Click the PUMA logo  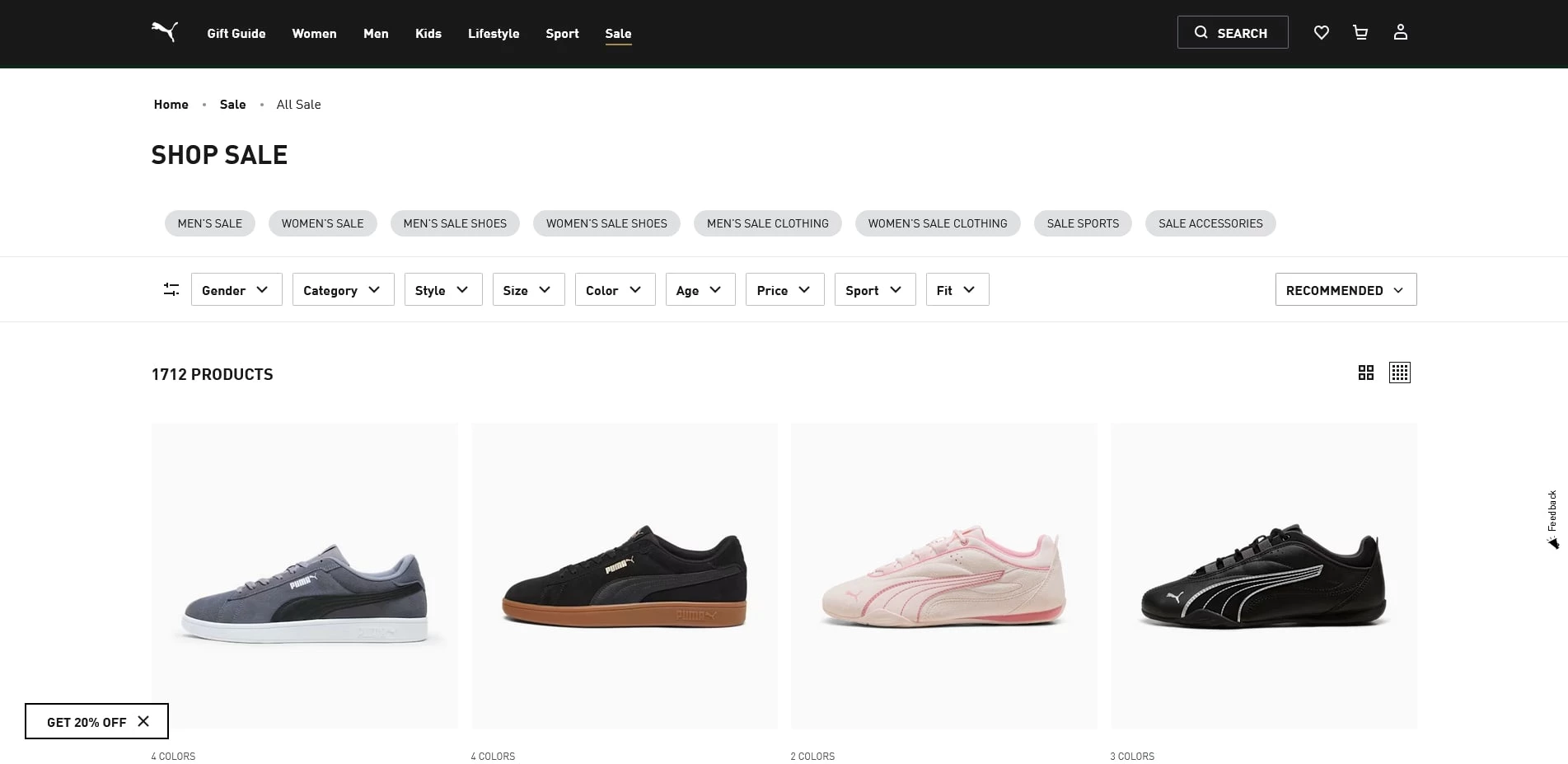click(x=164, y=31)
